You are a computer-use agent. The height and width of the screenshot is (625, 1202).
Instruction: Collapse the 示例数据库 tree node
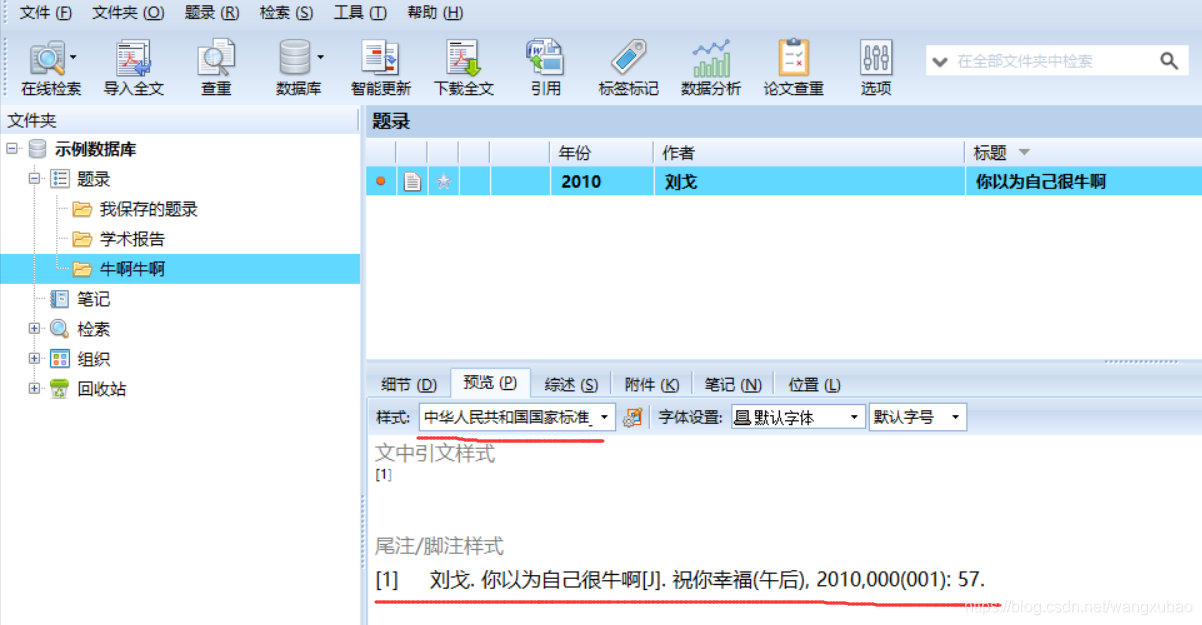coord(12,149)
